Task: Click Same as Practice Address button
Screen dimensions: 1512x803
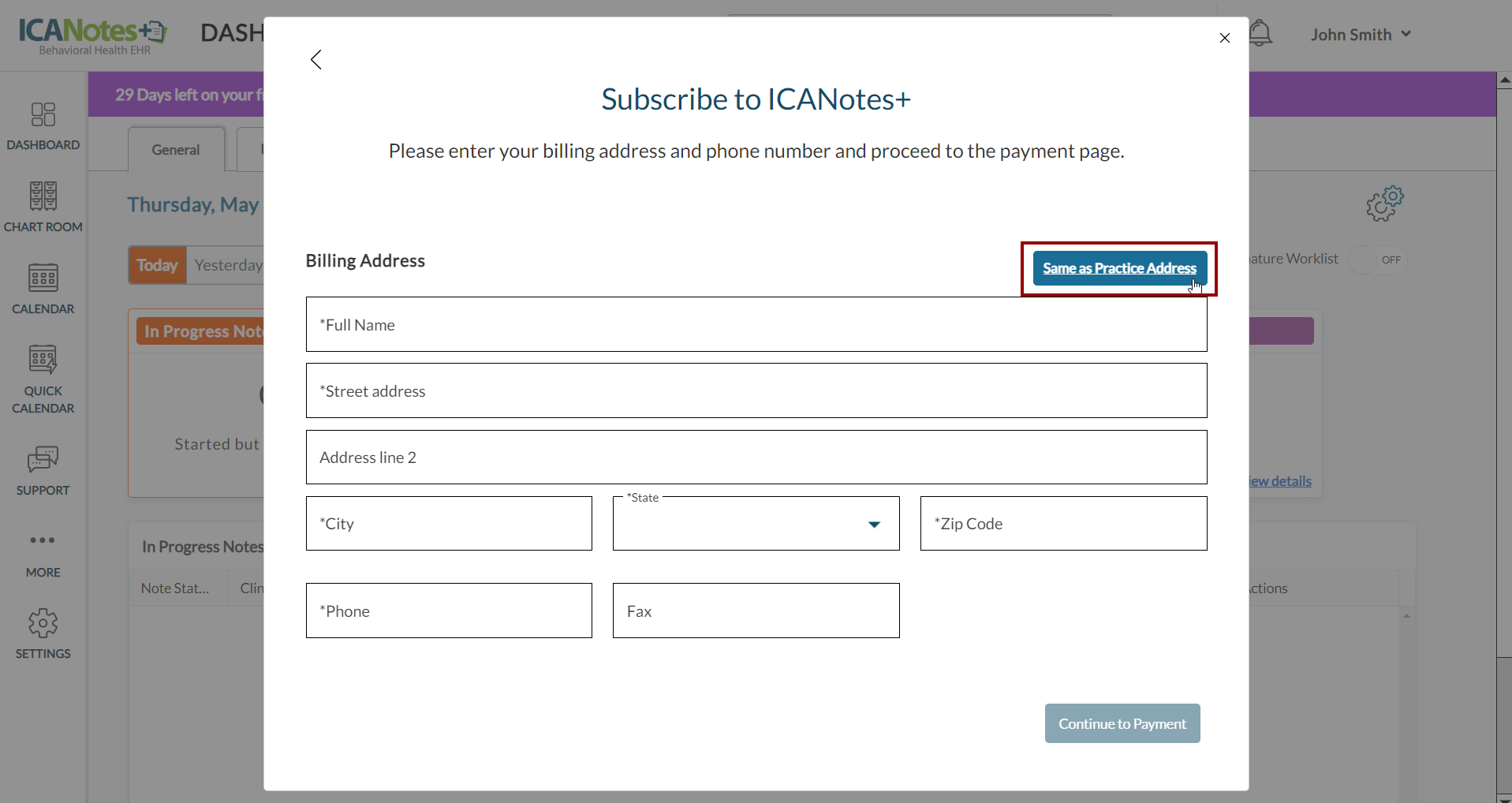Action: [1119, 268]
